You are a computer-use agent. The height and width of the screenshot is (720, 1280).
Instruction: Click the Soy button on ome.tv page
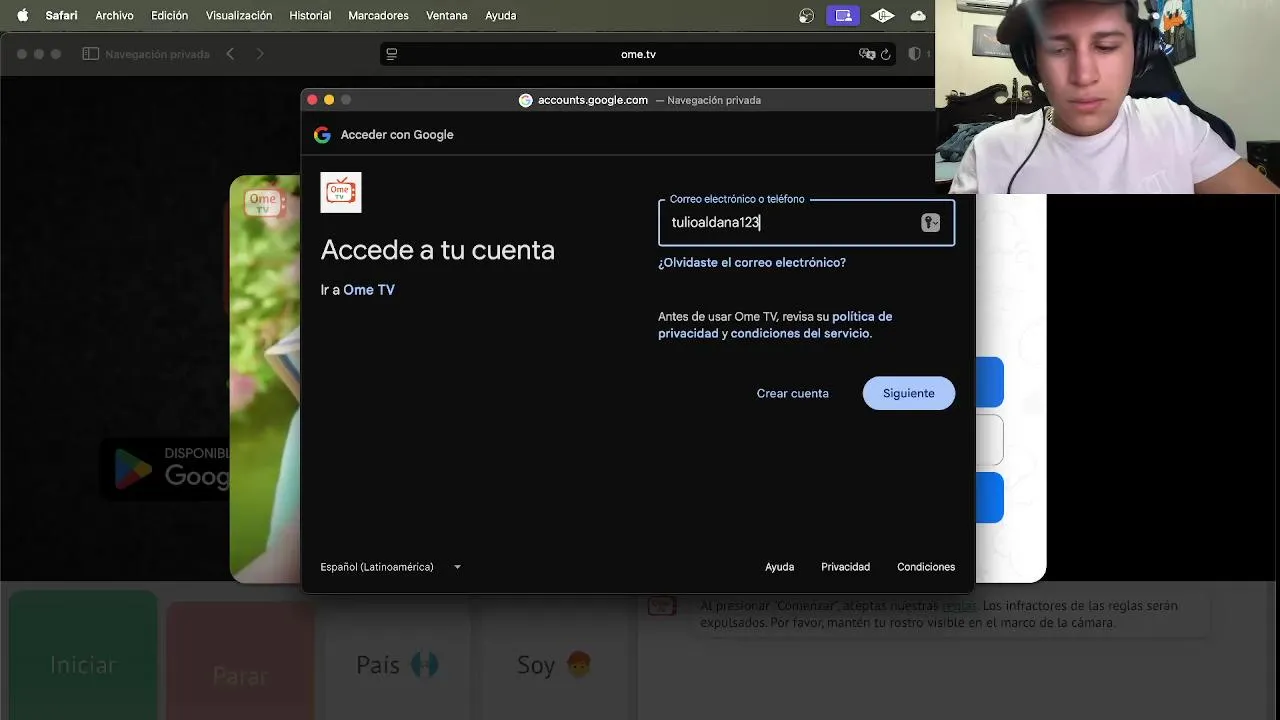click(x=553, y=660)
